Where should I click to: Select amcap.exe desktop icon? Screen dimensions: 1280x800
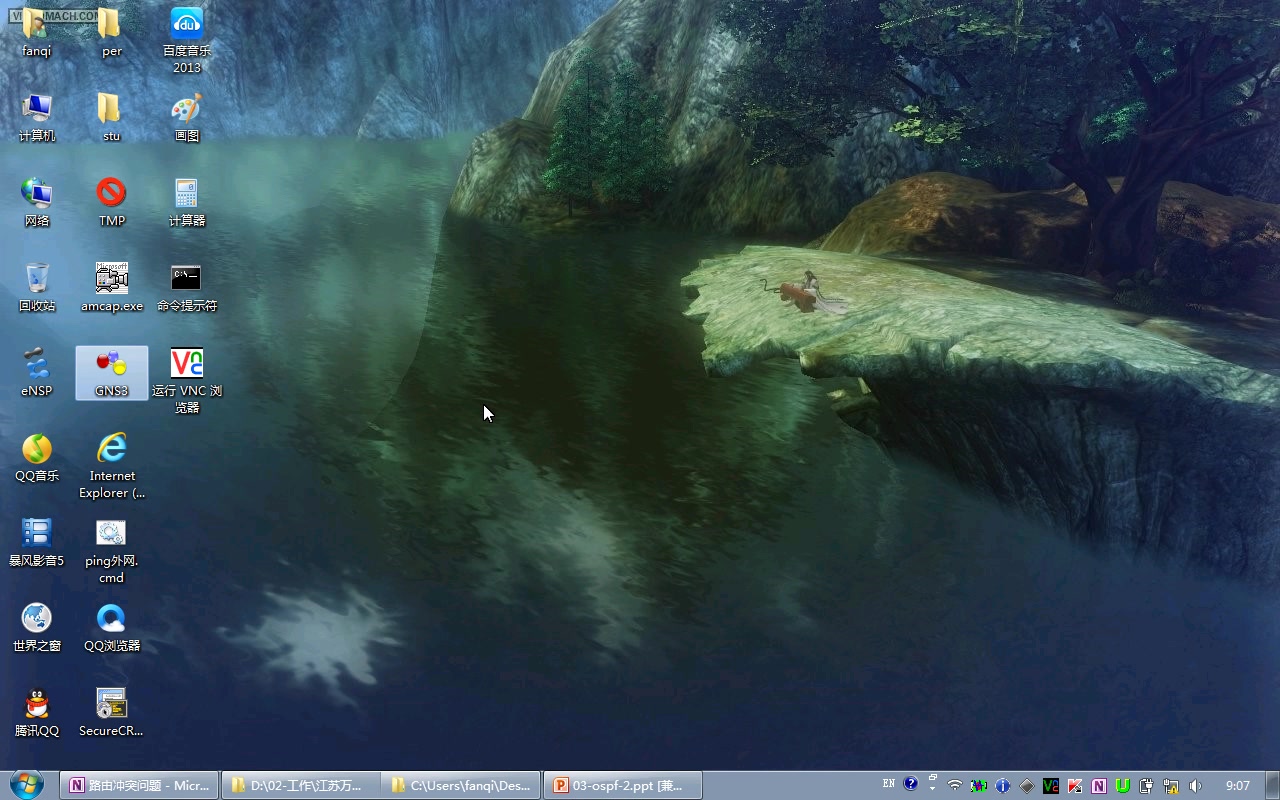coord(111,288)
